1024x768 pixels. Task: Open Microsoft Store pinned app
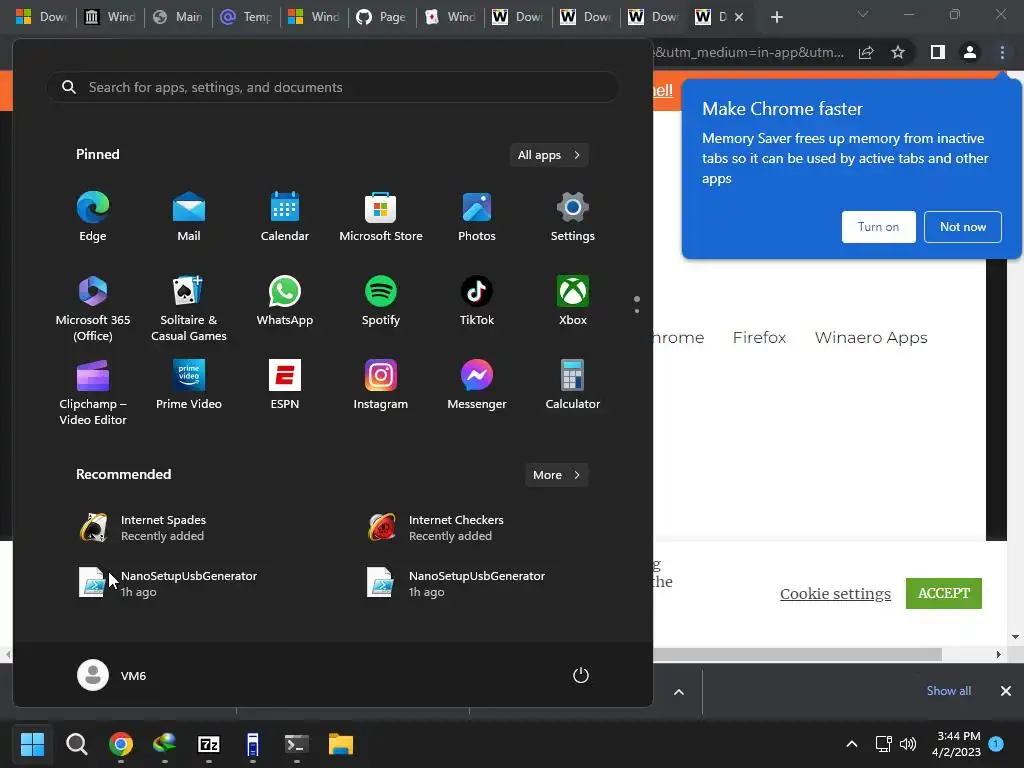pos(381,217)
